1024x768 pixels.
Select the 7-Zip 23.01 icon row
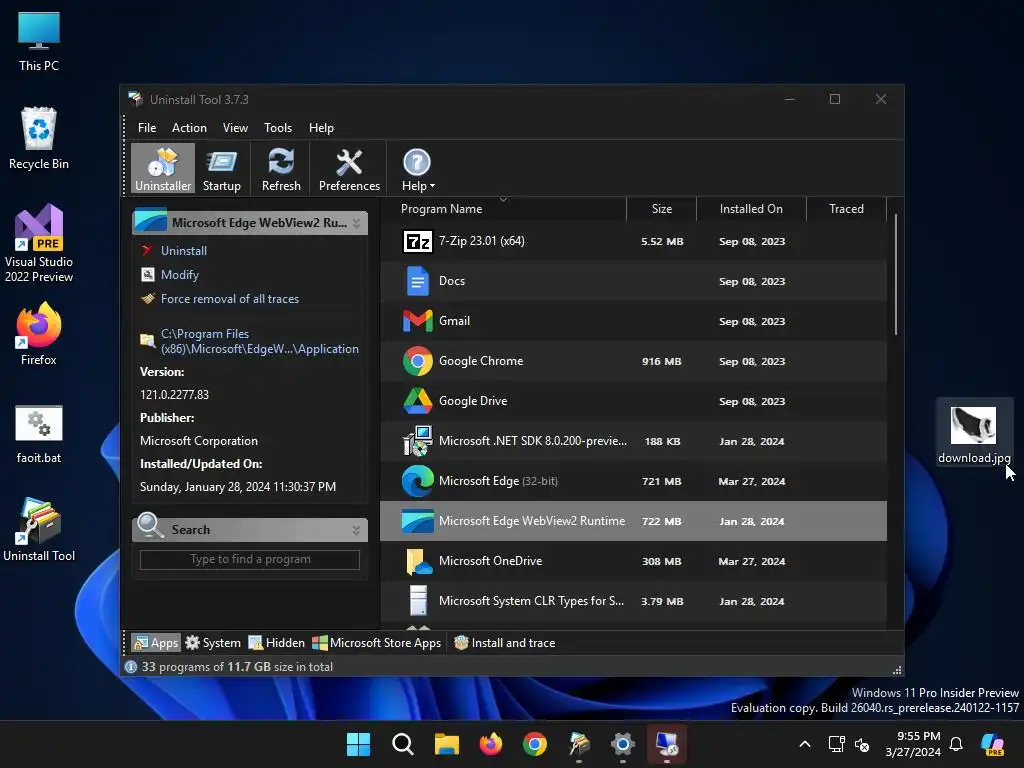418,242
